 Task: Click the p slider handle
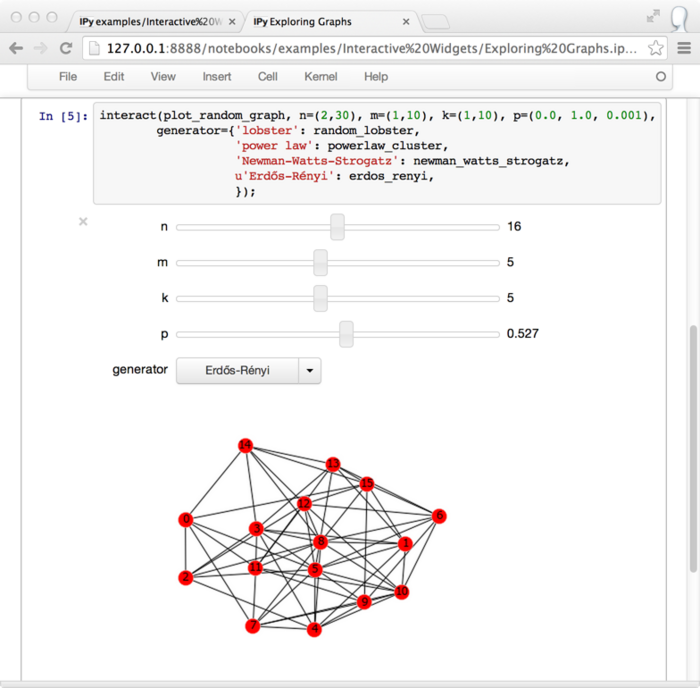click(346, 334)
